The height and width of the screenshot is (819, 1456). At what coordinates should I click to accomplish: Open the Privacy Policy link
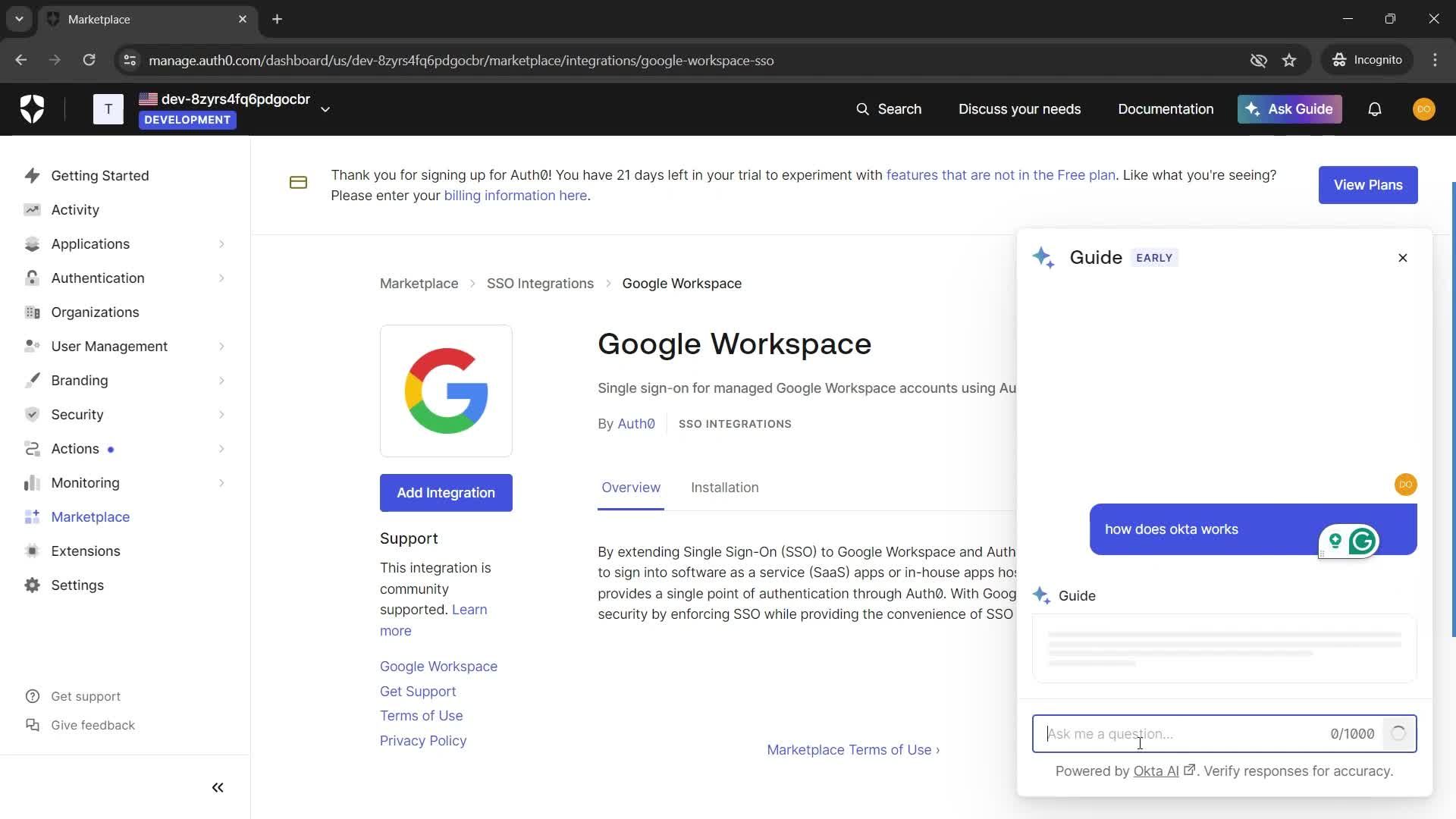(x=423, y=741)
